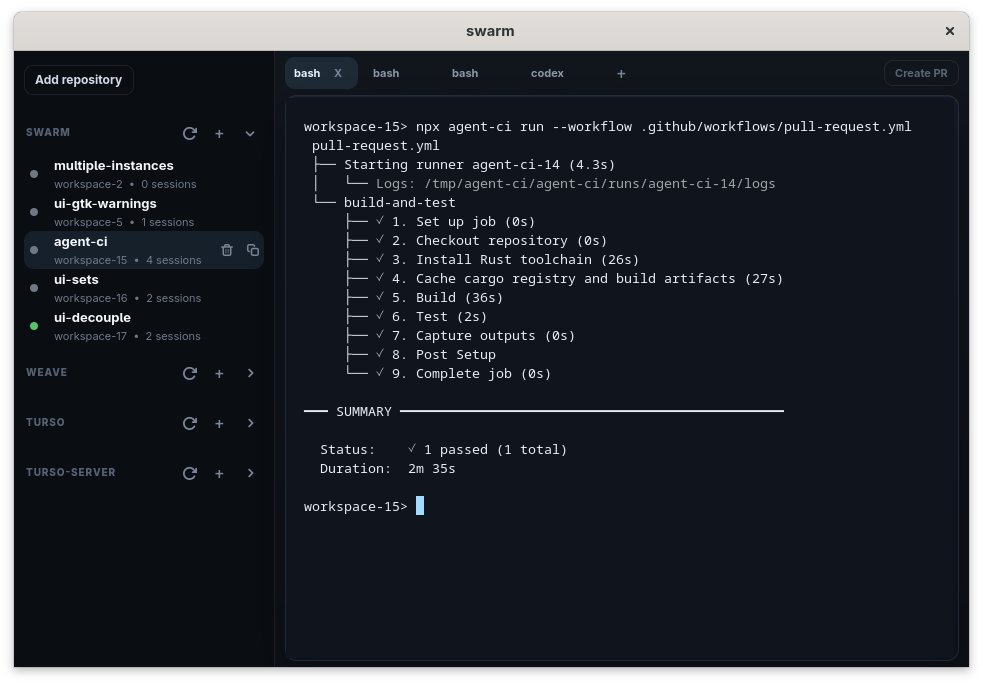Delete the agent-ci workspace via trash icon

(227, 250)
